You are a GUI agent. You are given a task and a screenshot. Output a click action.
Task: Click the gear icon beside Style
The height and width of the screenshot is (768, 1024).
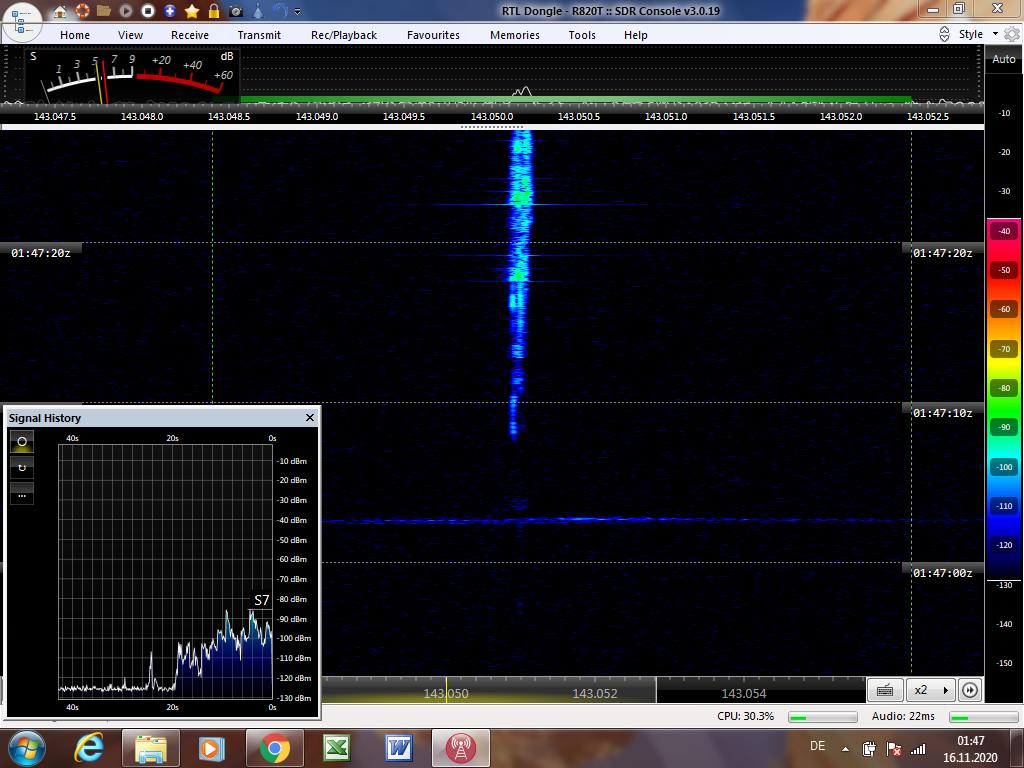pyautogui.click(x=1012, y=34)
